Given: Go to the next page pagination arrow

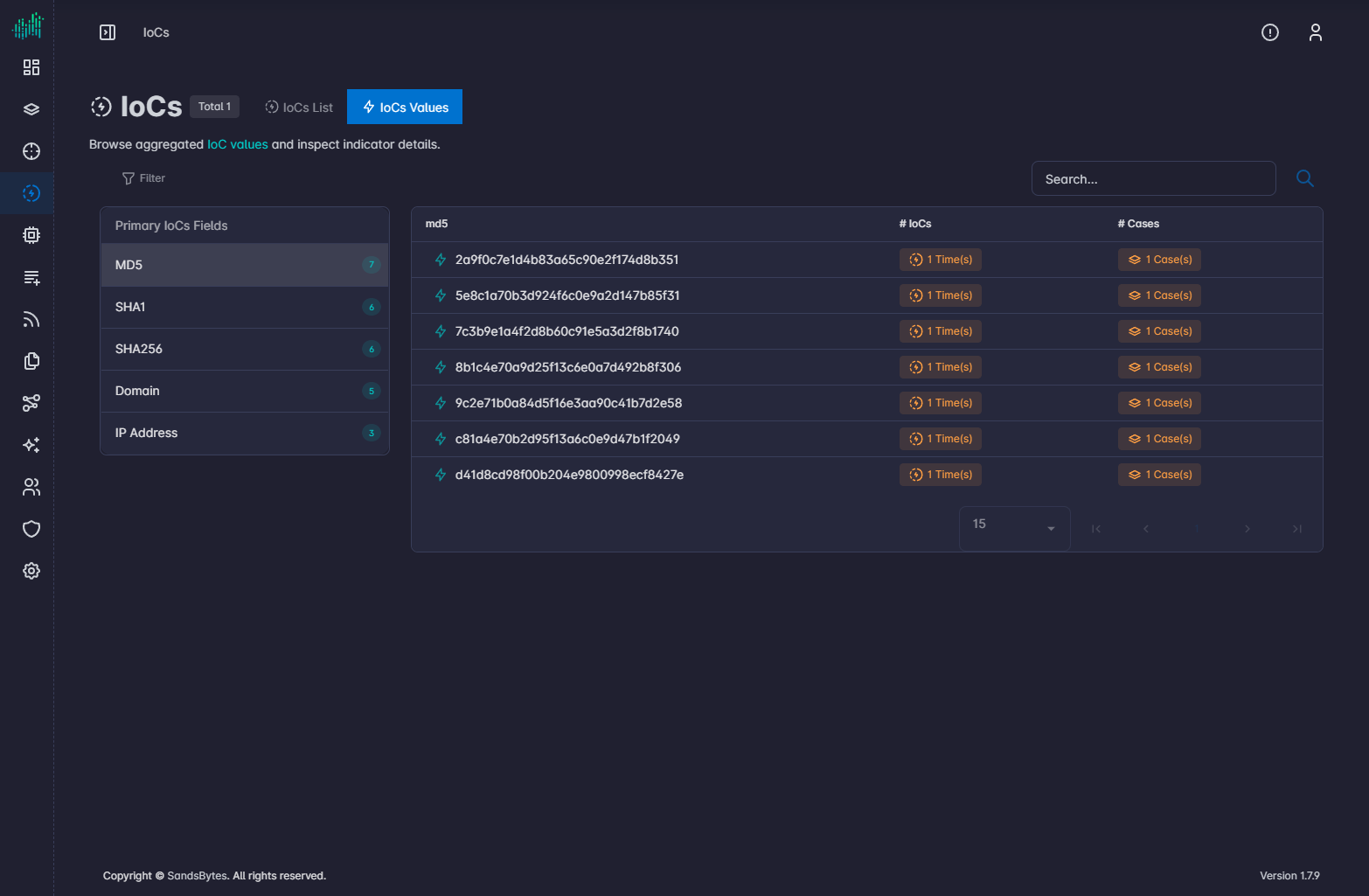Looking at the screenshot, I should [1247, 529].
